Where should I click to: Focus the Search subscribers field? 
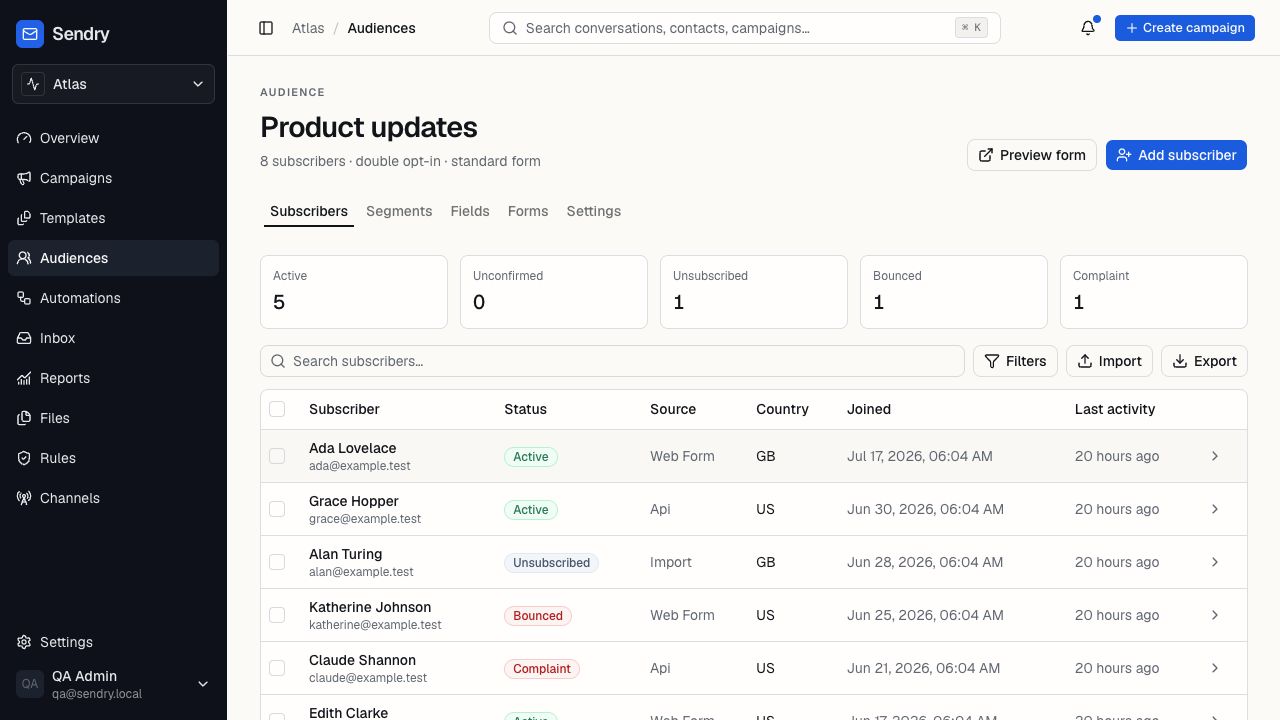pyautogui.click(x=612, y=361)
